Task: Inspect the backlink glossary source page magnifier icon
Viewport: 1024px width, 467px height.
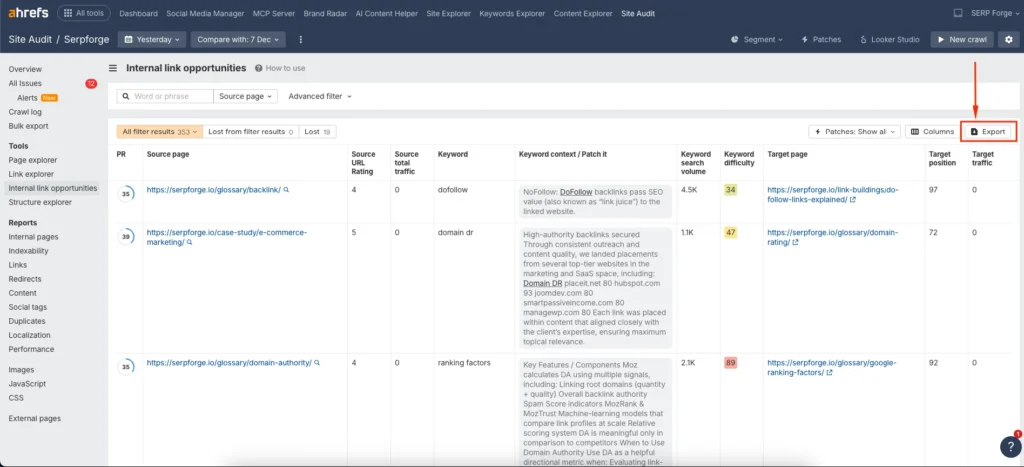Action: 286,188
